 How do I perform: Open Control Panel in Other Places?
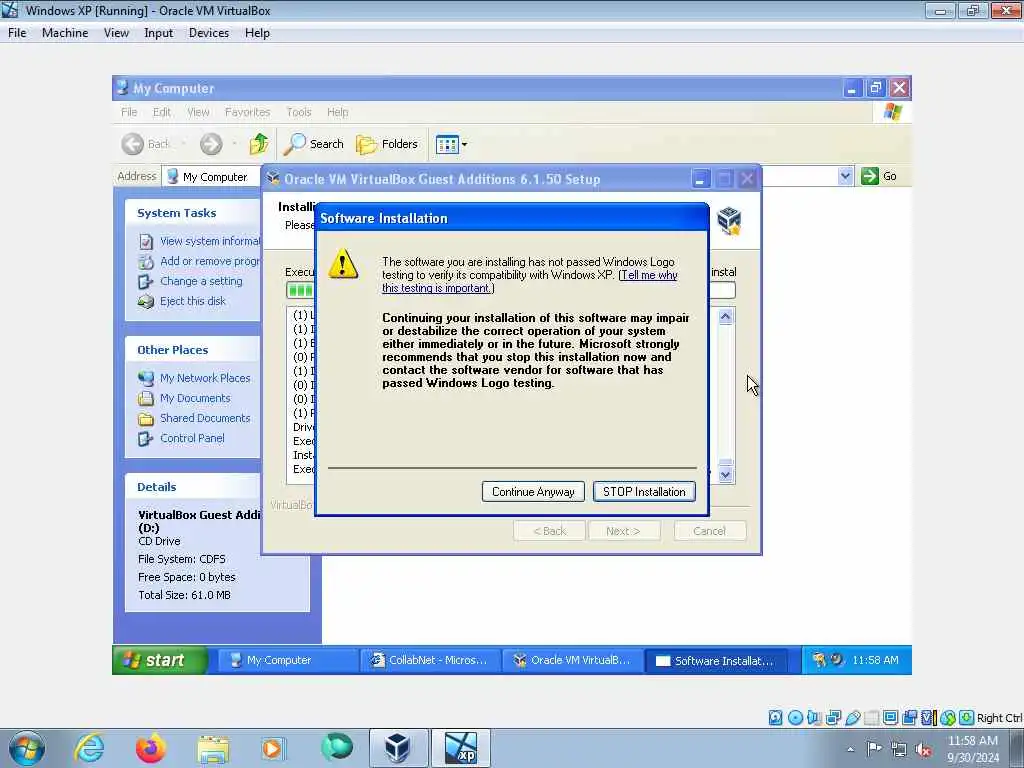192,438
